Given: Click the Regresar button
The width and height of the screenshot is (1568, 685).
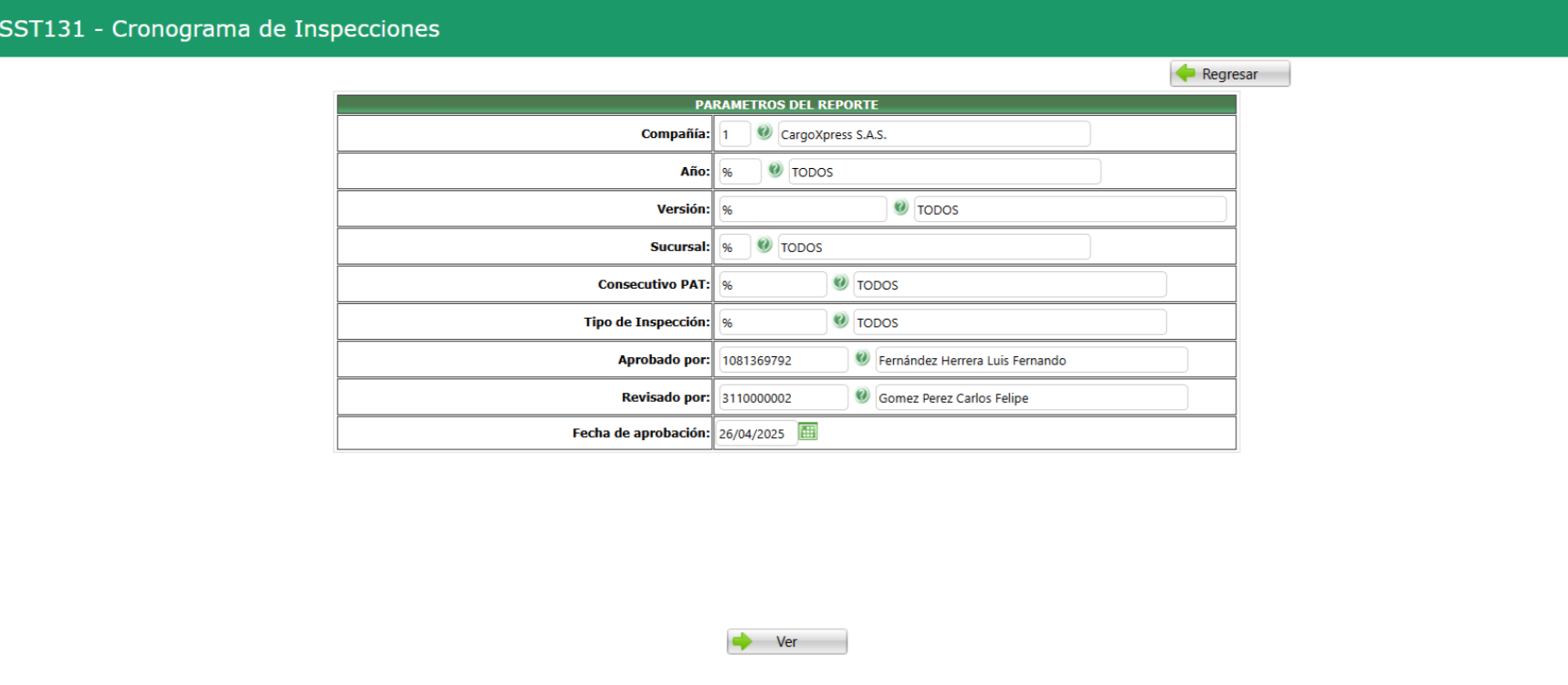Looking at the screenshot, I should (x=1230, y=74).
